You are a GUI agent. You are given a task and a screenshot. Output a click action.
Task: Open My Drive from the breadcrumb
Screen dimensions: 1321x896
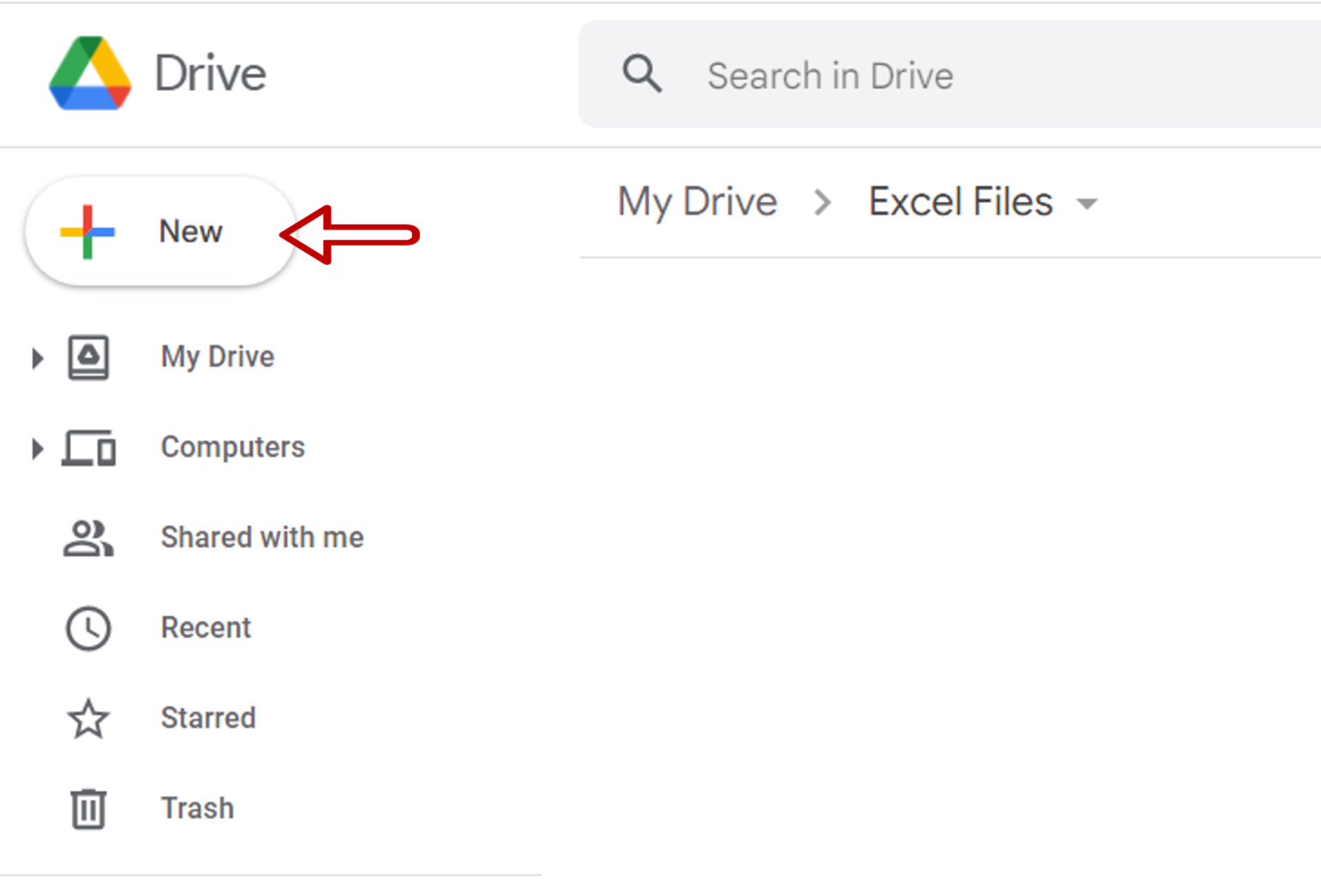697,201
